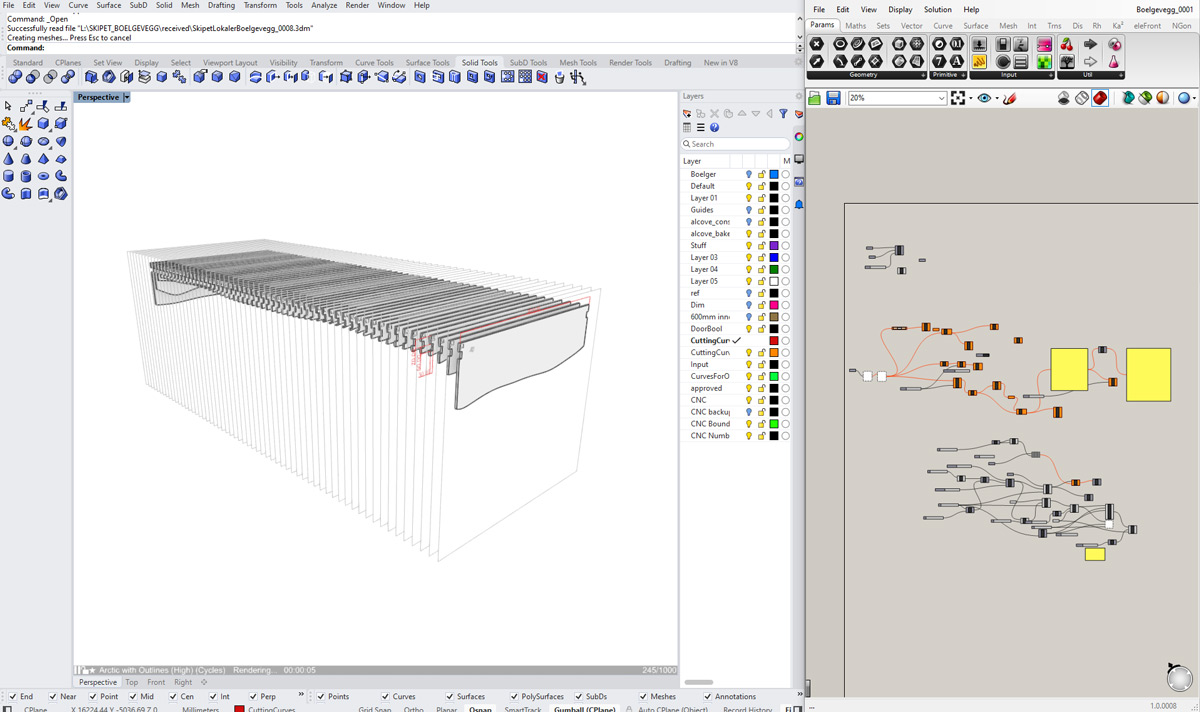Switch to the Top viewport tab
The width and height of the screenshot is (1200, 712).
tap(131, 682)
